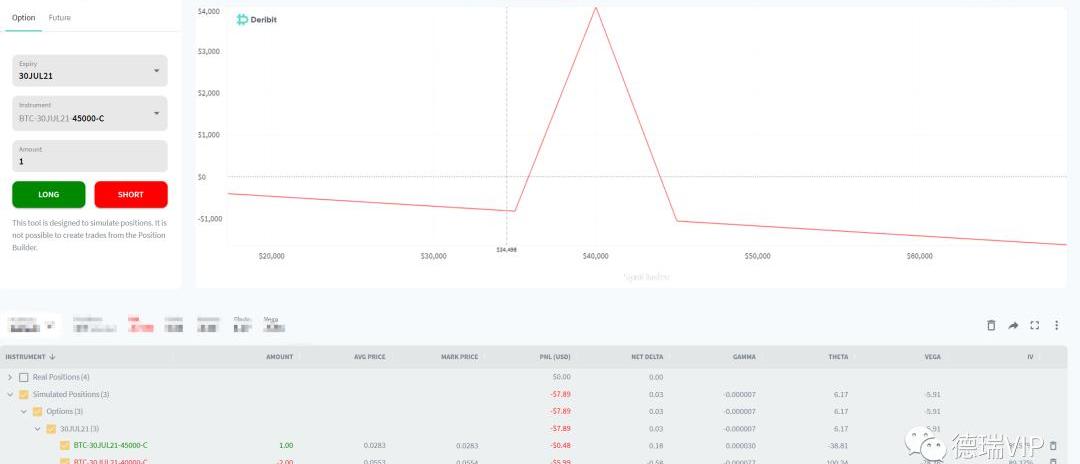
Task: Open the Expiry 30JUL21 dropdown
Action: click(89, 71)
